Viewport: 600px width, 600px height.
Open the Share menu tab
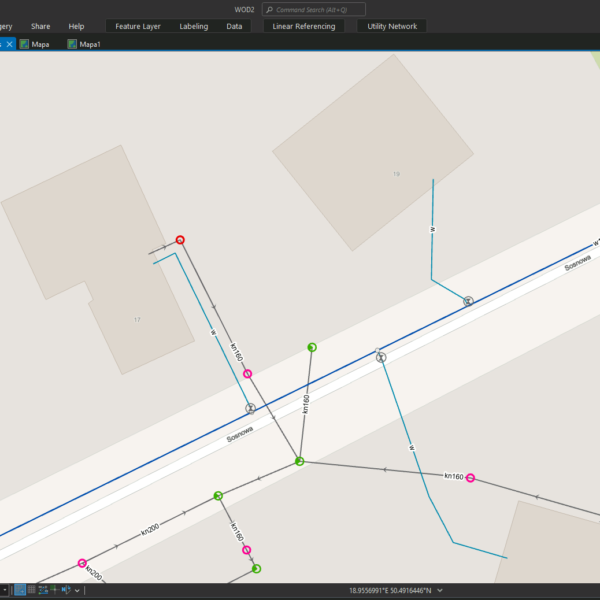[x=40, y=26]
